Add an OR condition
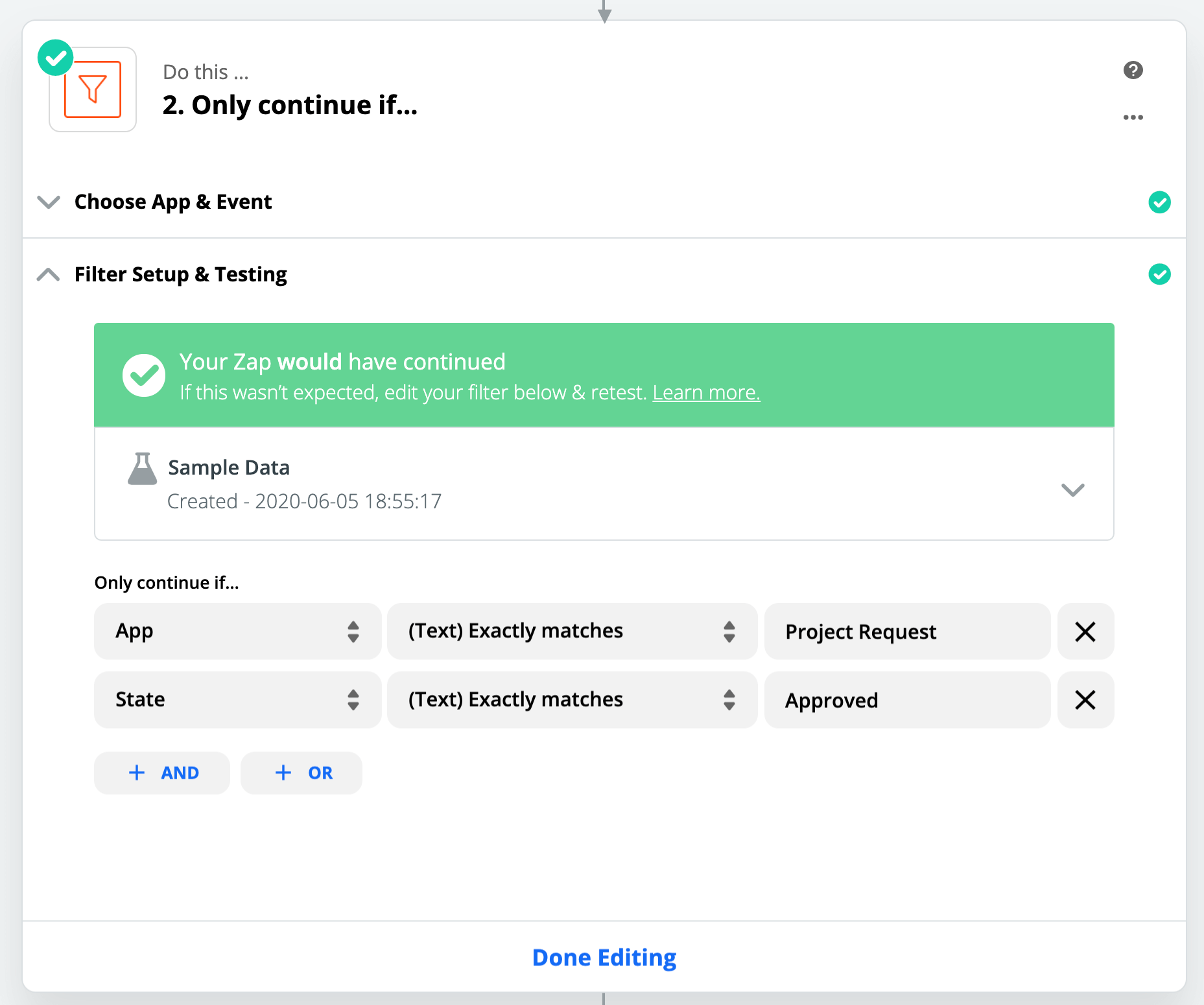This screenshot has width=1204, height=1005. coord(301,773)
